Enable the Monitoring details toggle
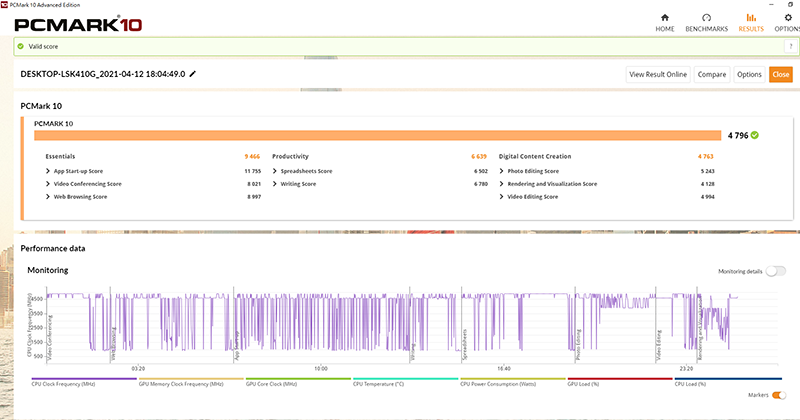The image size is (800, 420). (775, 271)
